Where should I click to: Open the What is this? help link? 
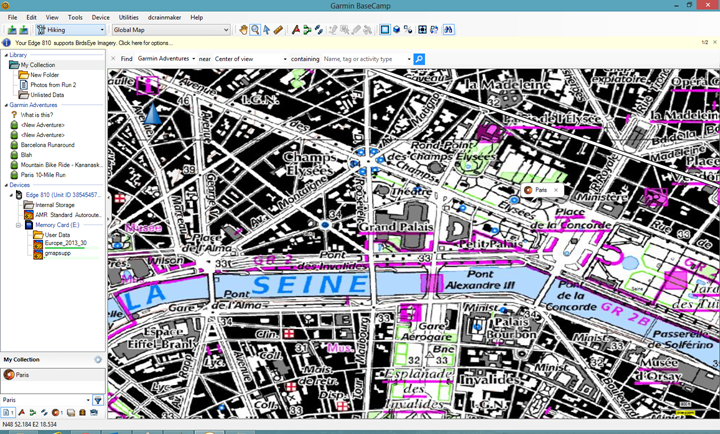tap(36, 115)
